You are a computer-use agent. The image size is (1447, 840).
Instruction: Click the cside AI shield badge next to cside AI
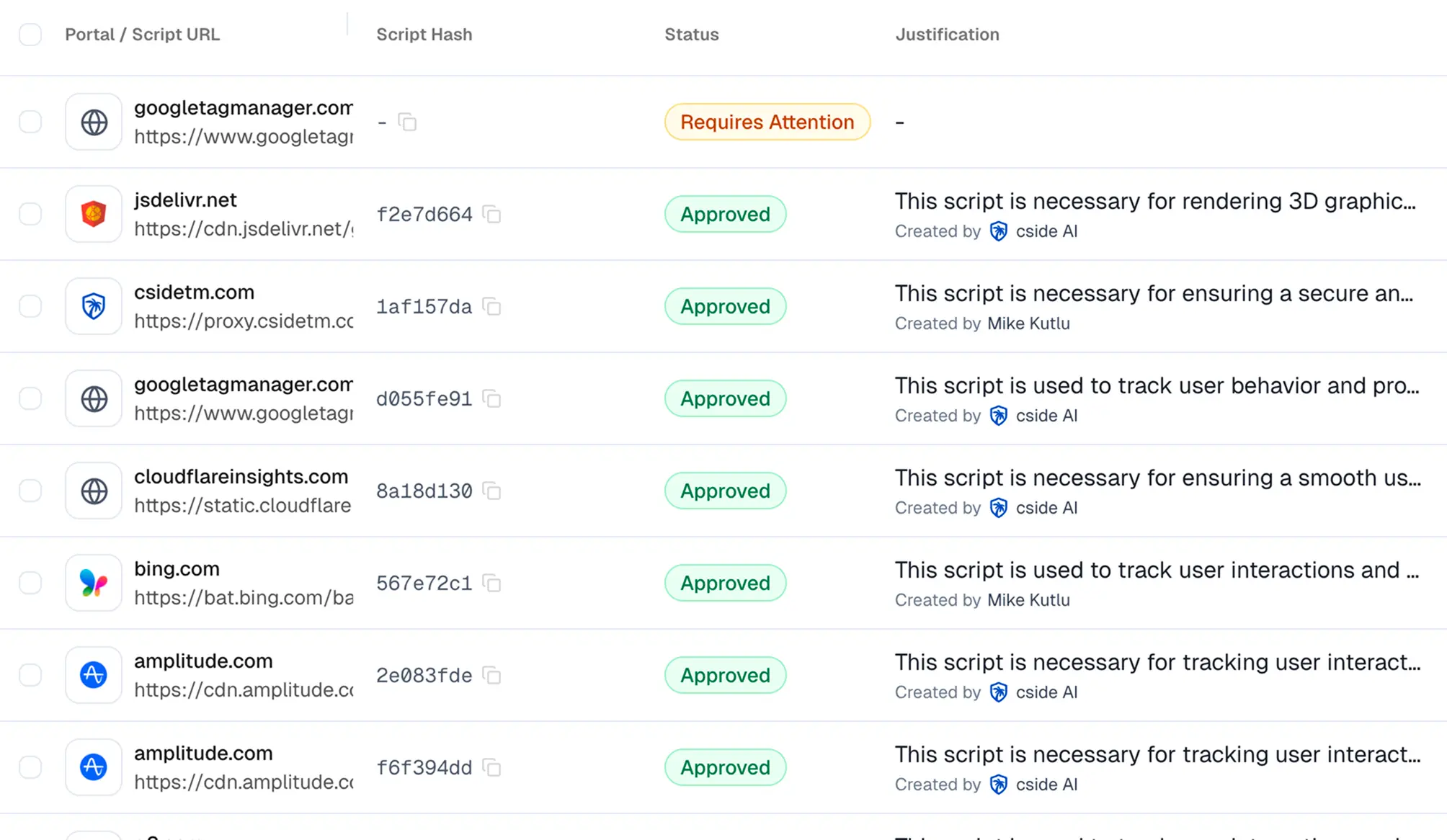(x=999, y=231)
